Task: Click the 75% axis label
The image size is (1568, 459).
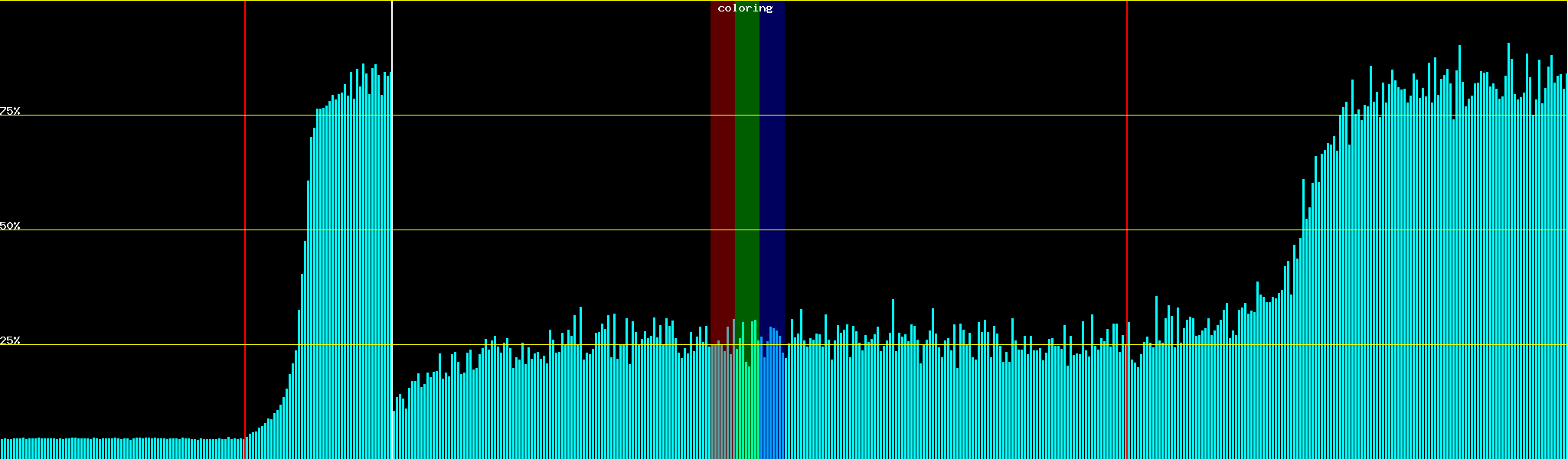Action: (x=10, y=111)
